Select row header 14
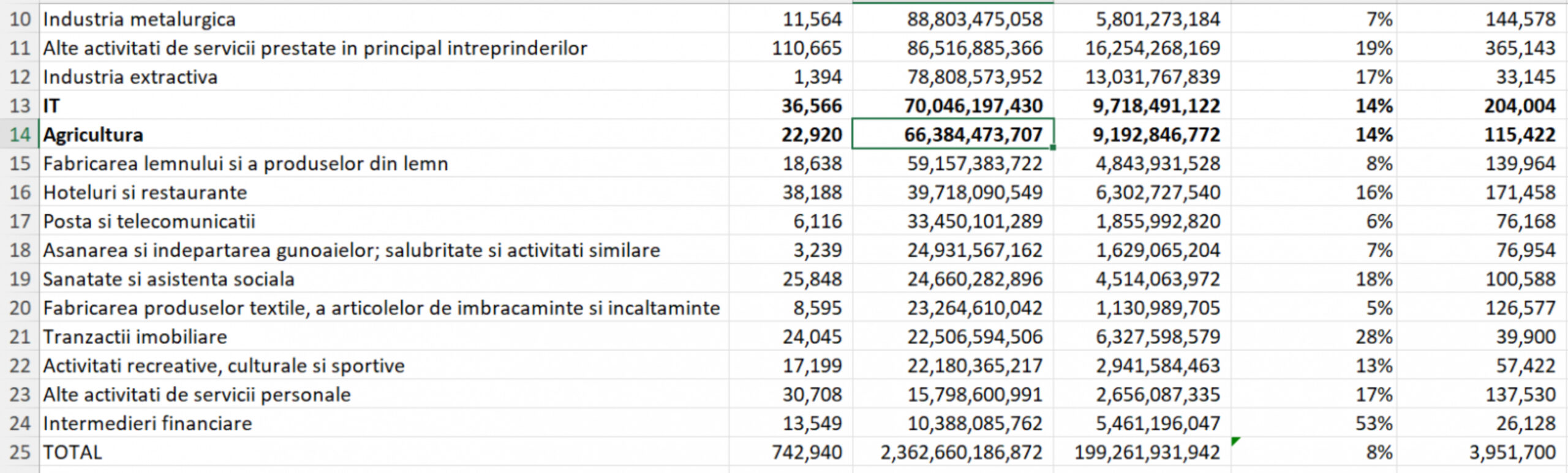 point(20,134)
